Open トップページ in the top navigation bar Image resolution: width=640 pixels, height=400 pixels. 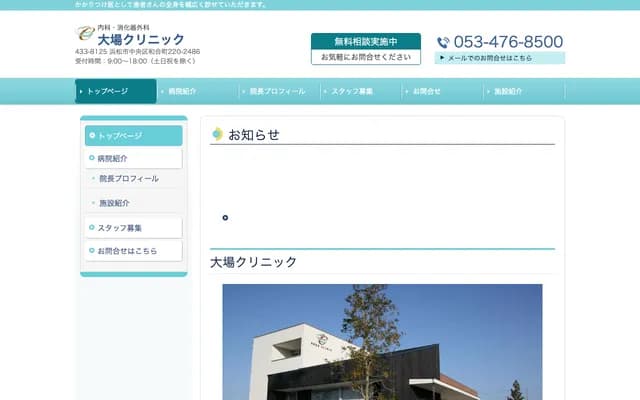point(116,91)
